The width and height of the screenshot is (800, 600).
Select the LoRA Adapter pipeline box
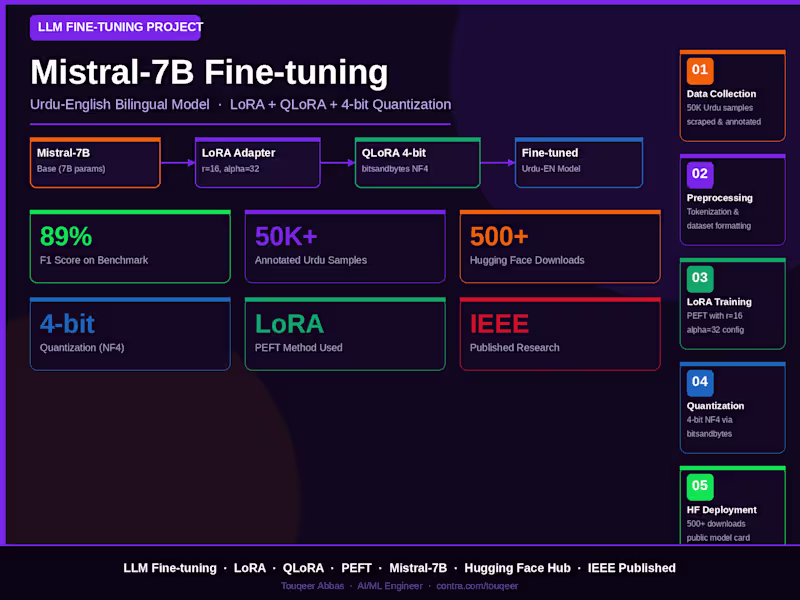click(258, 163)
